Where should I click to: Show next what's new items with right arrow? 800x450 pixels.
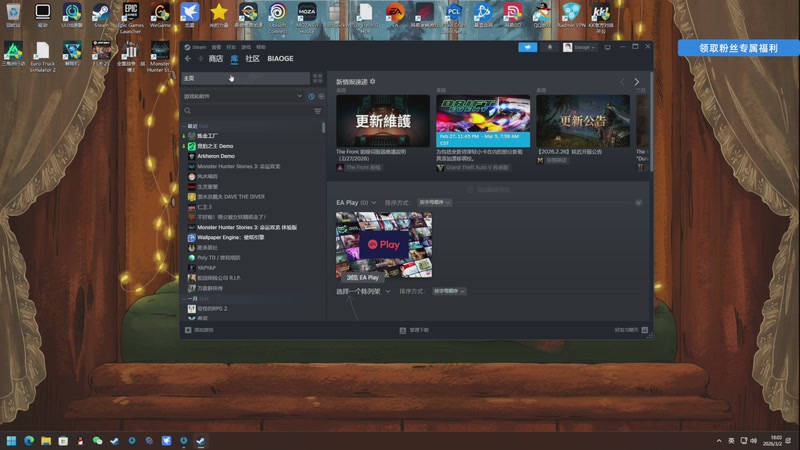tap(636, 82)
